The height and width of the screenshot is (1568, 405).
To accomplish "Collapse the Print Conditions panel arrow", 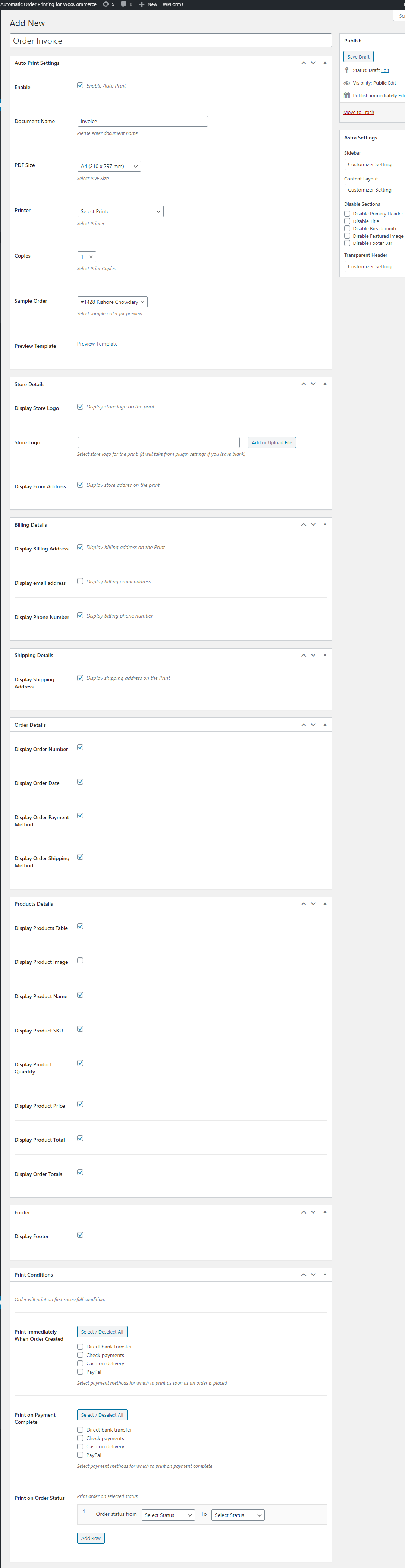I will (325, 1274).
